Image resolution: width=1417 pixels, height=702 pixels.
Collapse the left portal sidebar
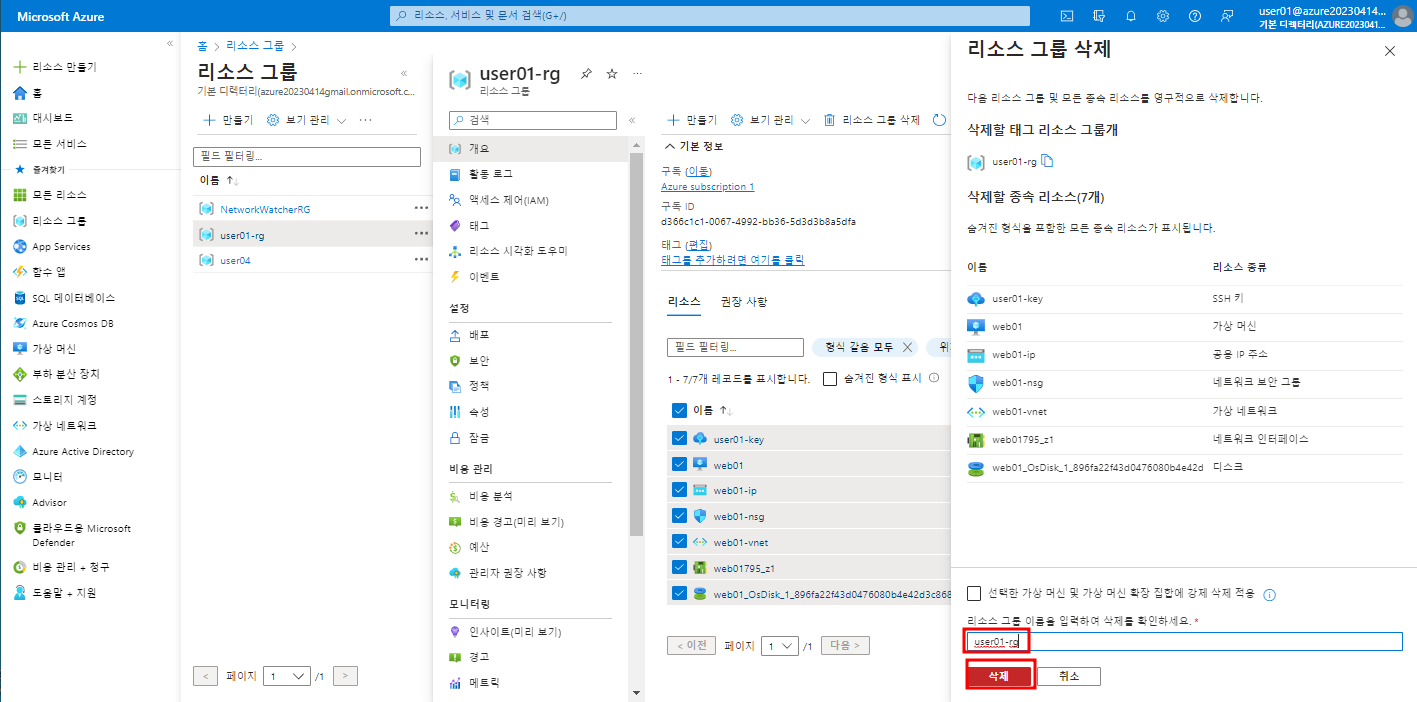click(x=170, y=43)
